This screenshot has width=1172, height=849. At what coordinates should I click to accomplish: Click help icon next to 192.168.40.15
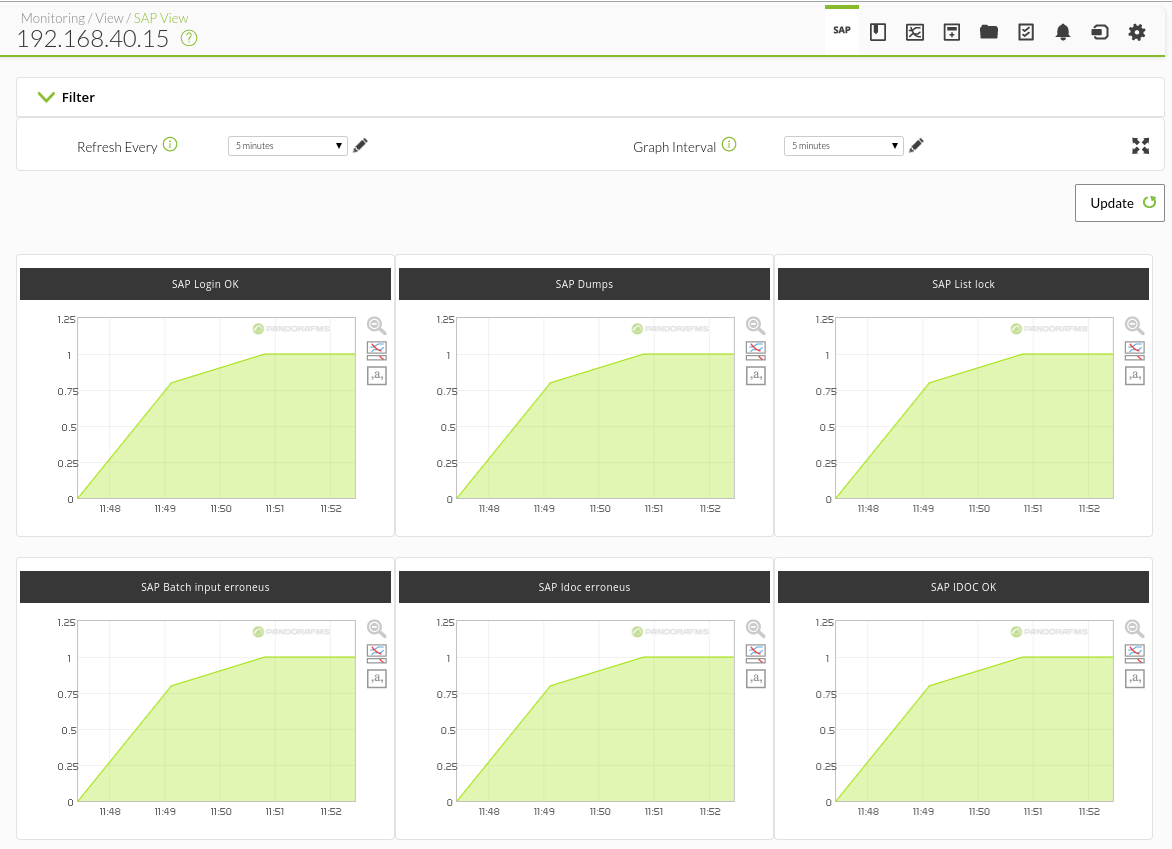pos(189,38)
